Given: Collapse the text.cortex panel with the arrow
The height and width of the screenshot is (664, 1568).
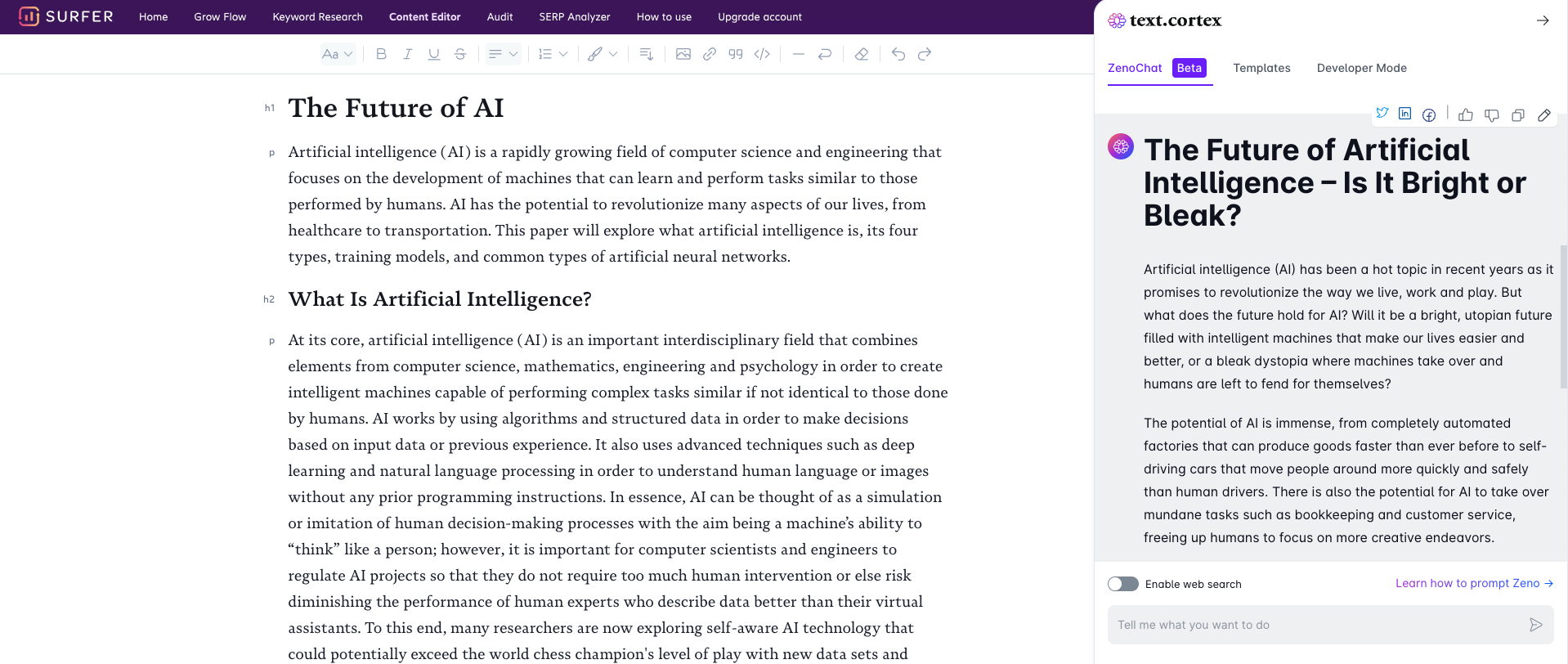Looking at the screenshot, I should tap(1543, 20).
